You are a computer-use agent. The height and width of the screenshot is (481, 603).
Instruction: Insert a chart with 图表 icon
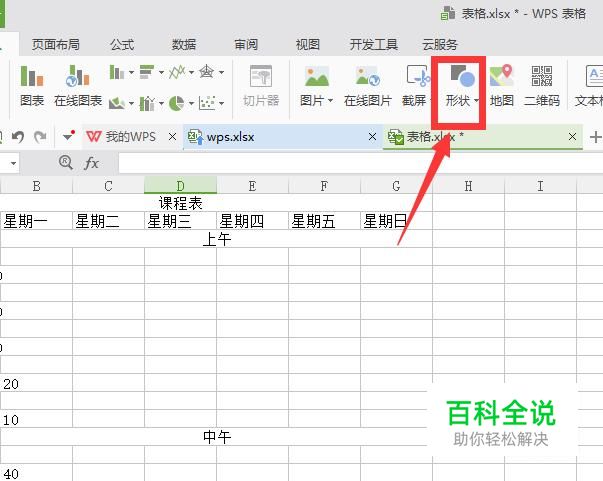point(32,86)
